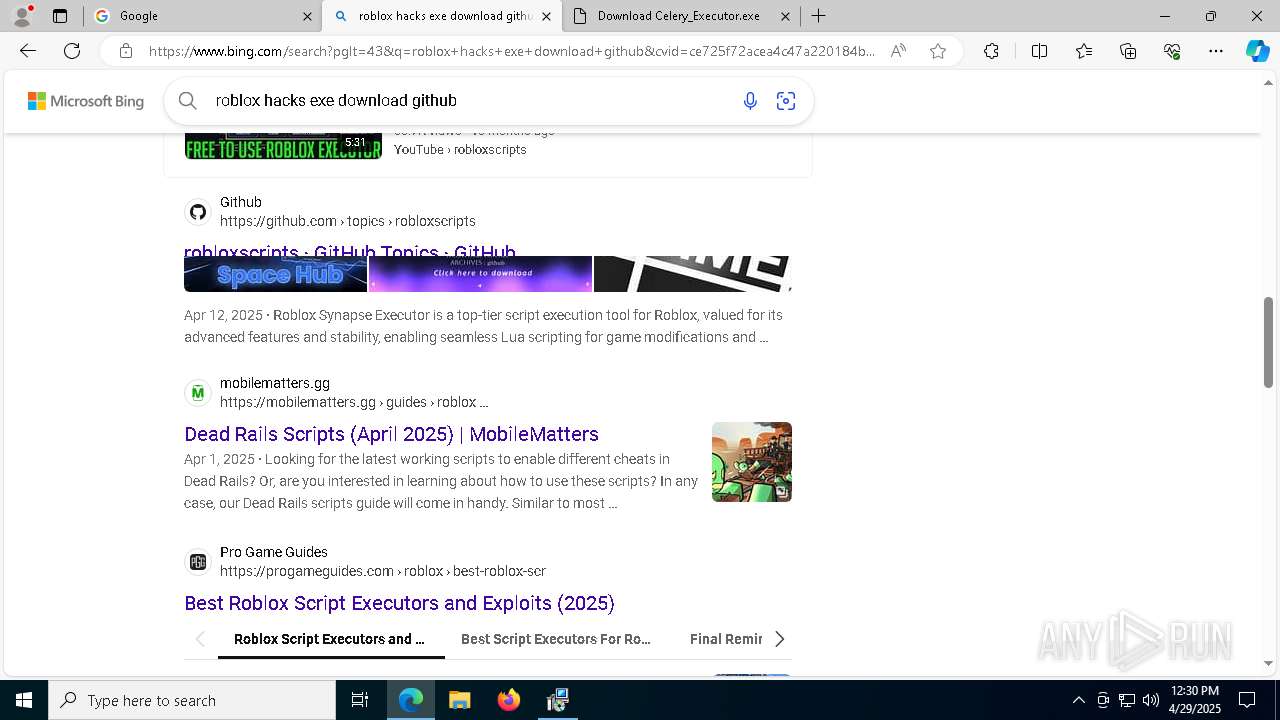Open the progameguides.com best-roblox-scr URL
Viewport: 1280px width, 720px height.
point(383,571)
